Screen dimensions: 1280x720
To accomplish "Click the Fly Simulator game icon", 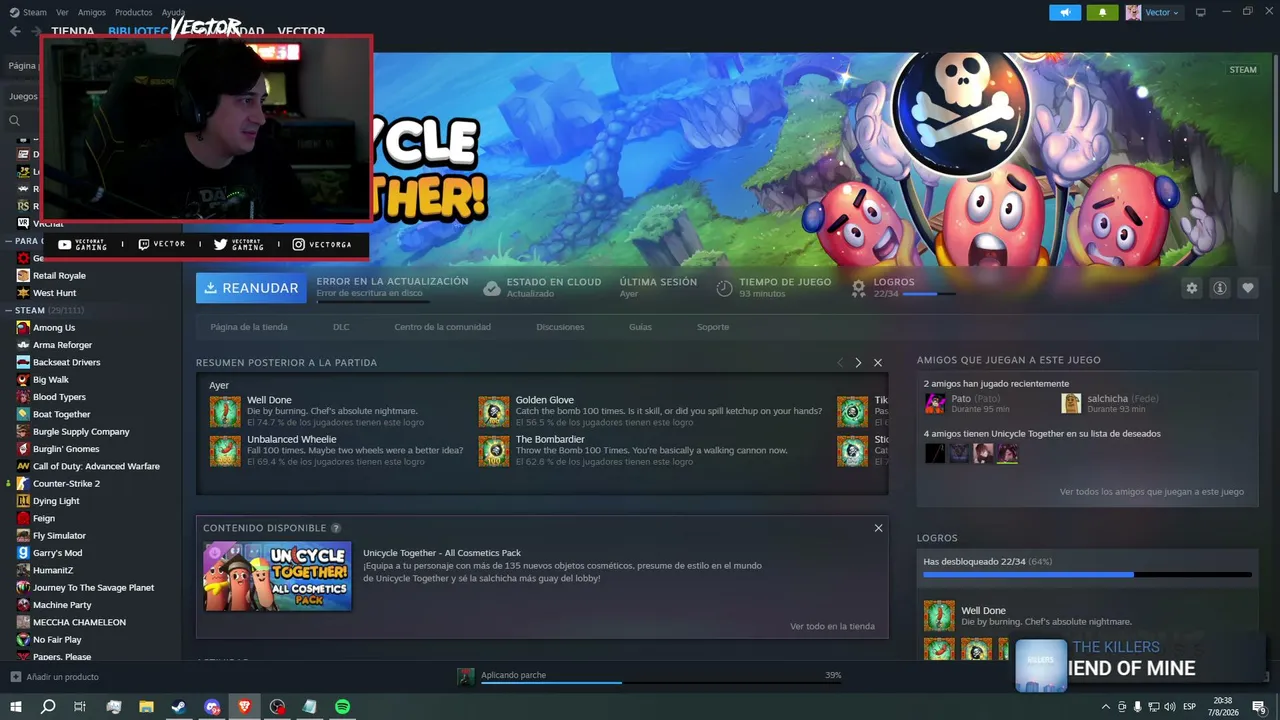I will [23, 536].
